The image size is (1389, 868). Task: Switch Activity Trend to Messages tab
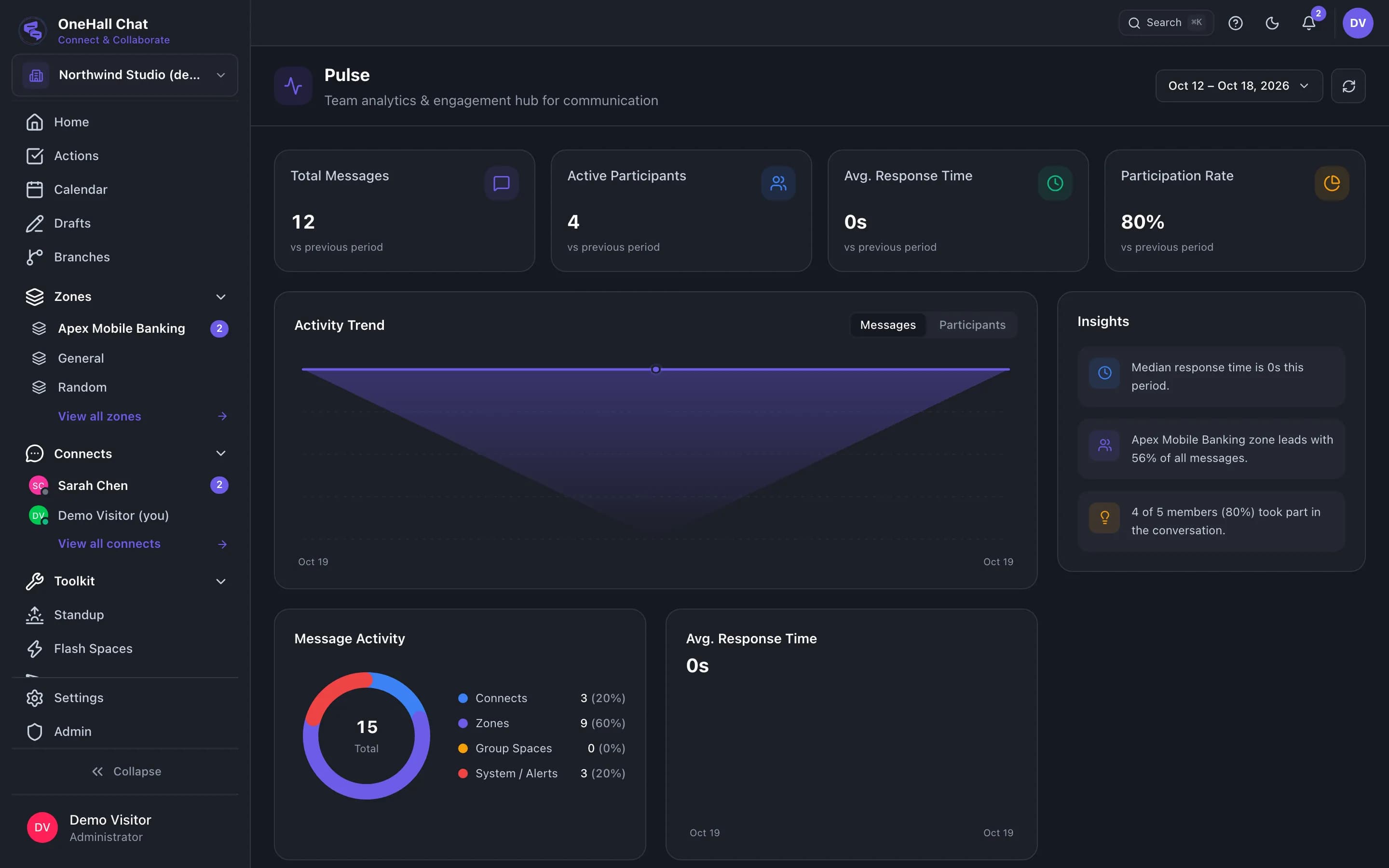coord(887,325)
